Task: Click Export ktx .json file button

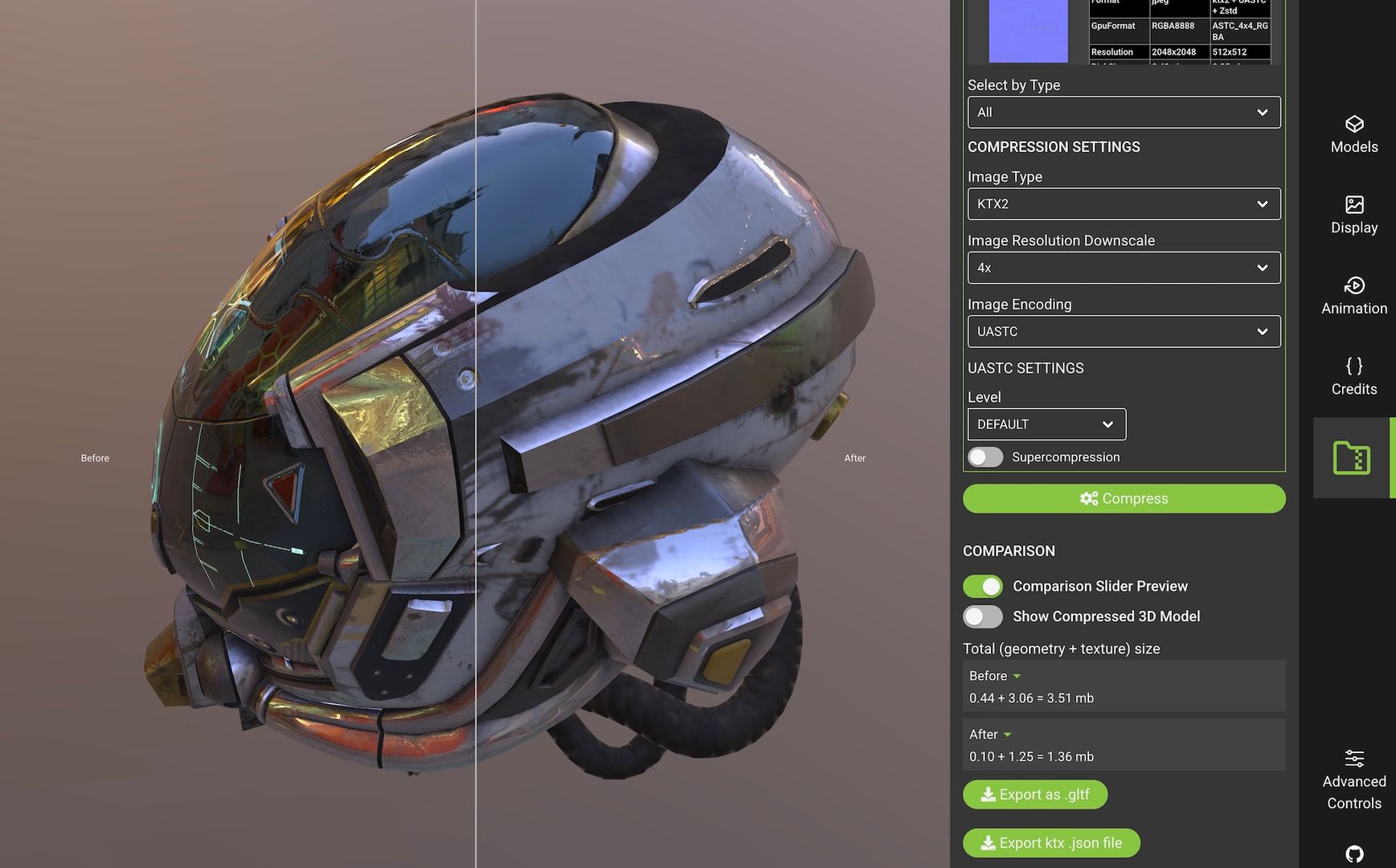Action: coord(1051,843)
